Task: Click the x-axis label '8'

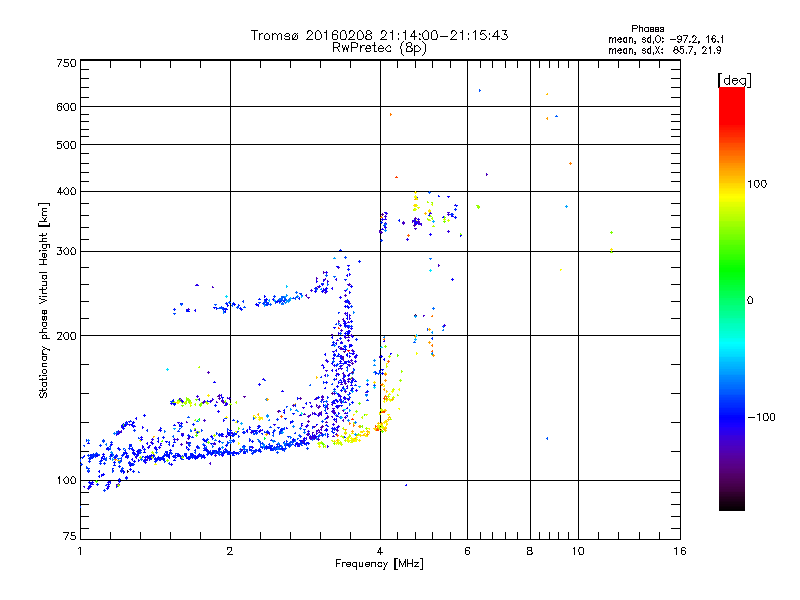Action: coord(530,551)
